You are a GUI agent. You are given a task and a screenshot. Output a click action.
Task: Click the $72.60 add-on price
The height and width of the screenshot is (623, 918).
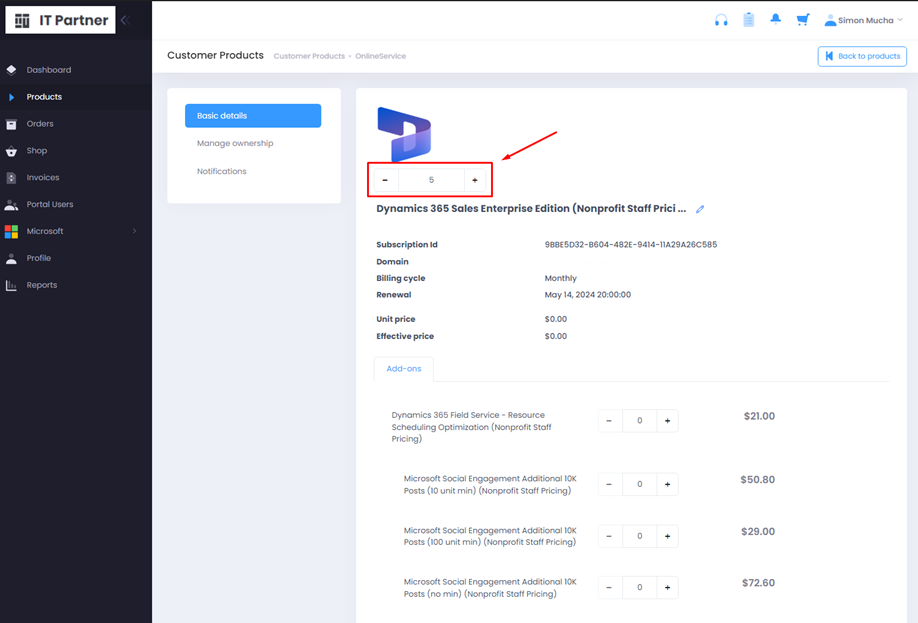point(758,583)
